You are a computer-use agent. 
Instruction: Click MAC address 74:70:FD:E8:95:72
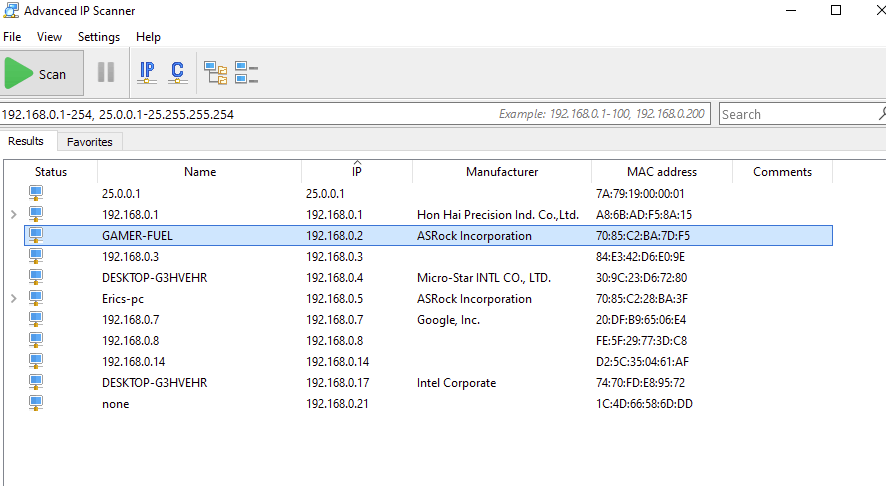(640, 383)
